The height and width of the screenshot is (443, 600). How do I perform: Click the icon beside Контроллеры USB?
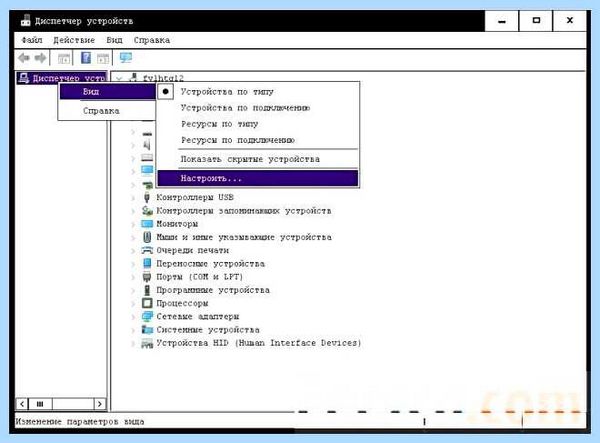[x=147, y=197]
